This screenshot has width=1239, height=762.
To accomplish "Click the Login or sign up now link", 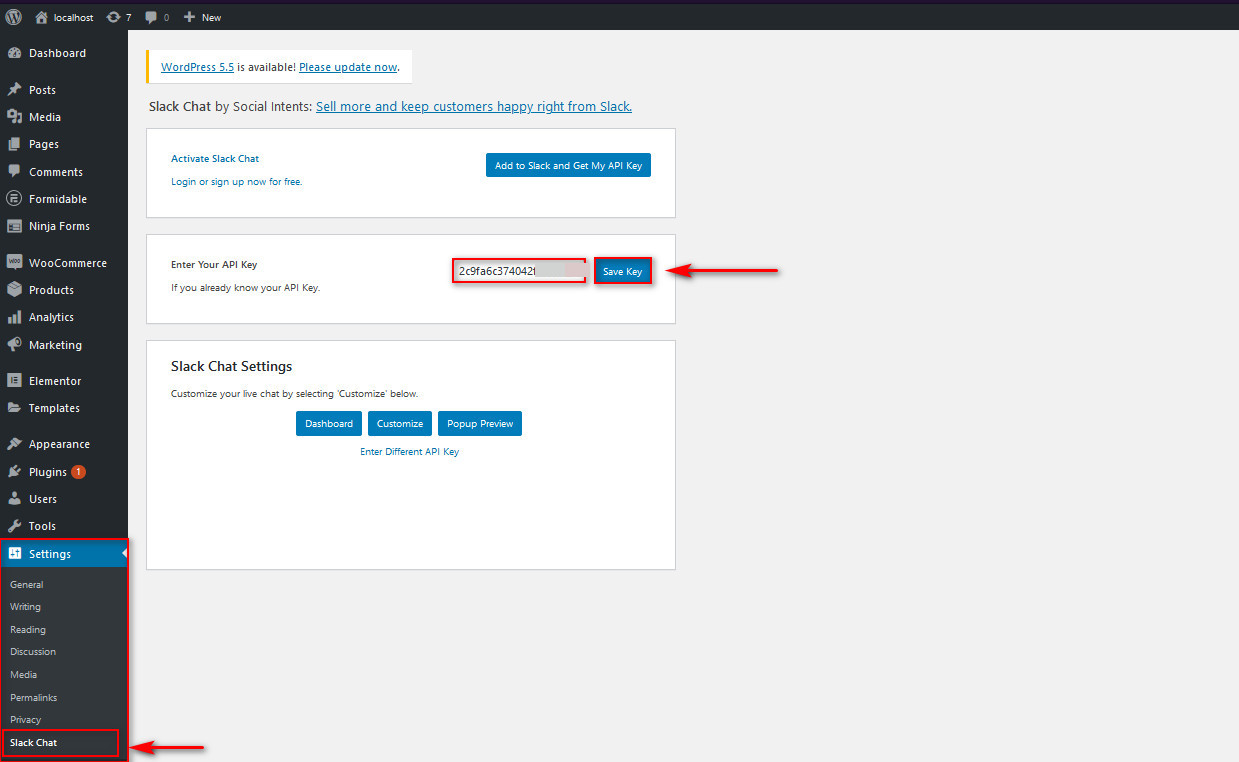I will pos(237,182).
